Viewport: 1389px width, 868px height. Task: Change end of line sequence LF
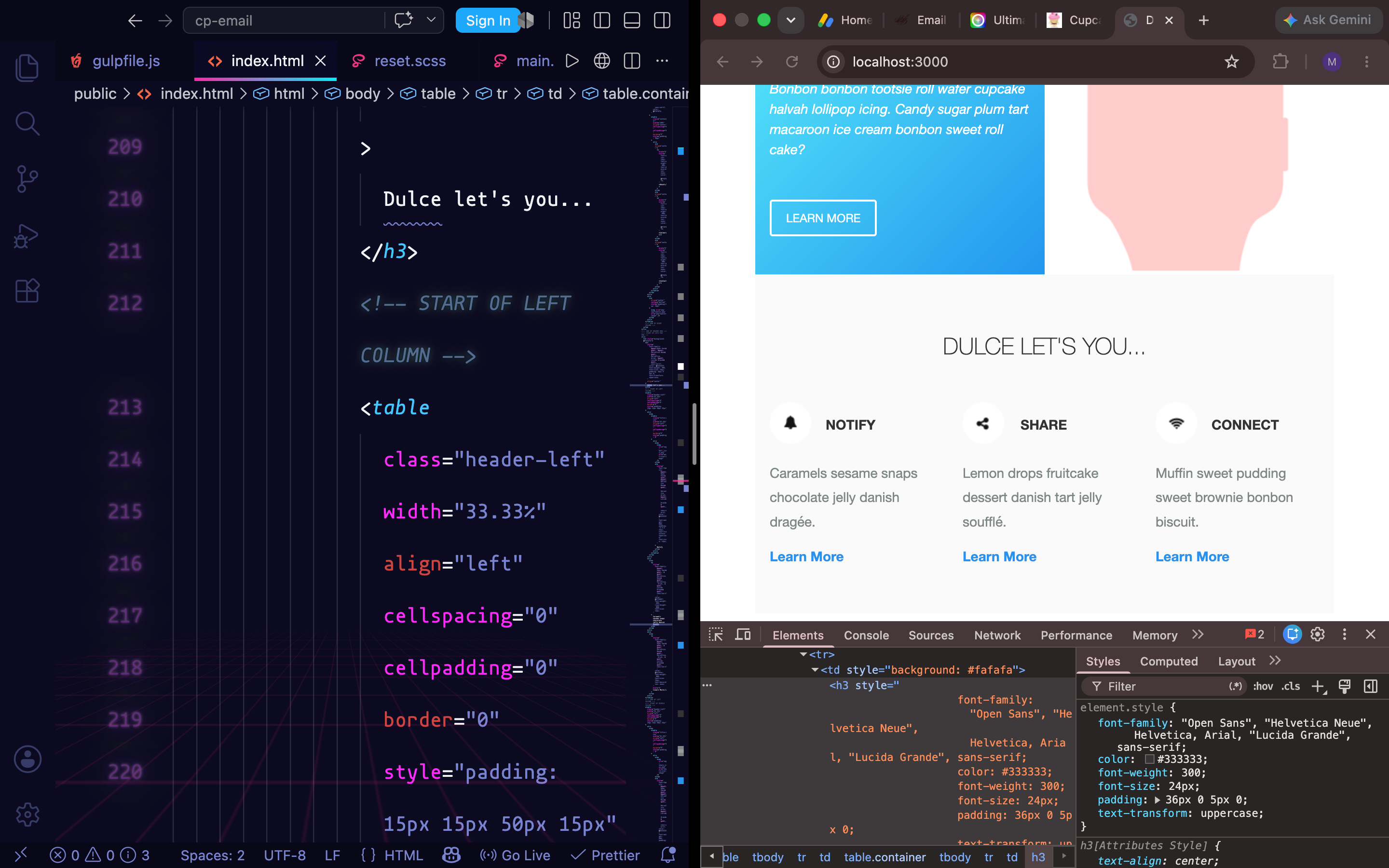coord(332,855)
